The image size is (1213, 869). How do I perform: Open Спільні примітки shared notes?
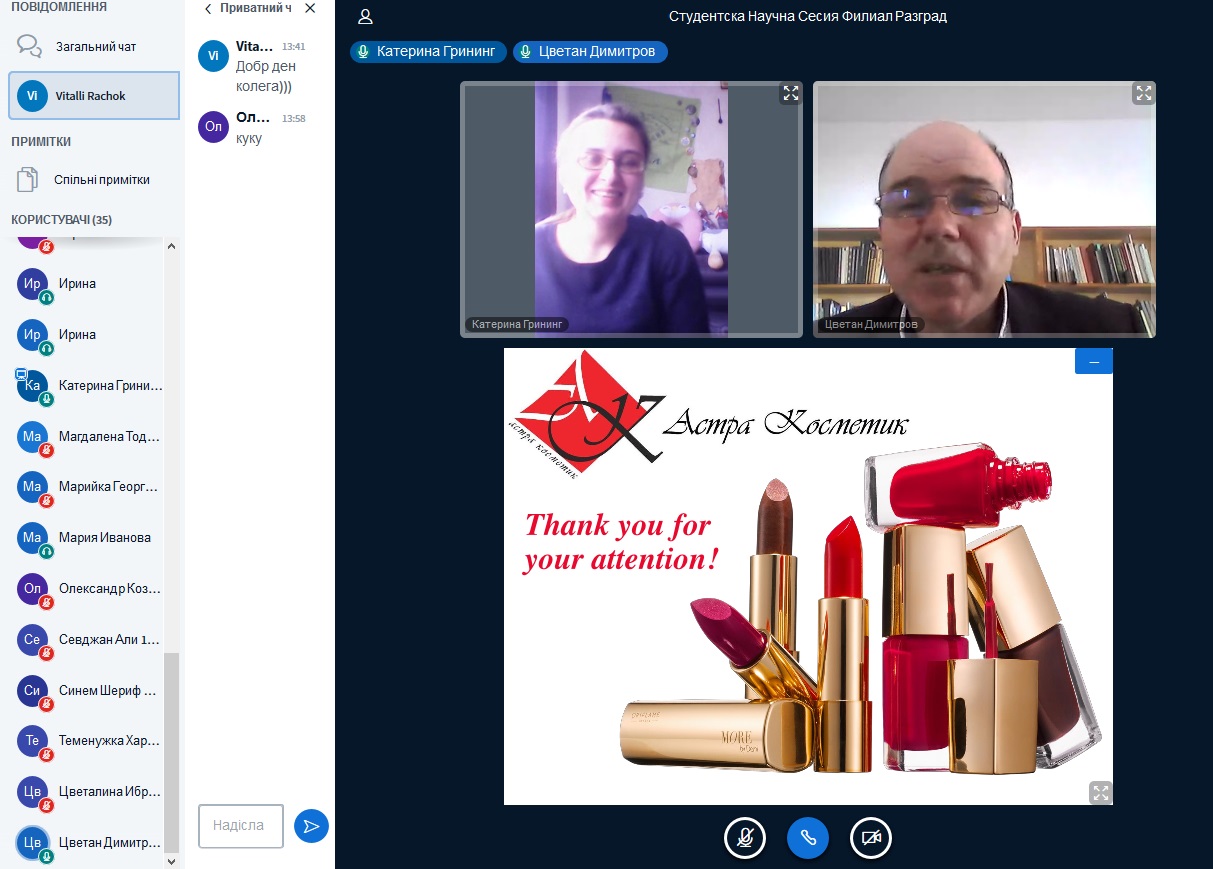(93, 180)
